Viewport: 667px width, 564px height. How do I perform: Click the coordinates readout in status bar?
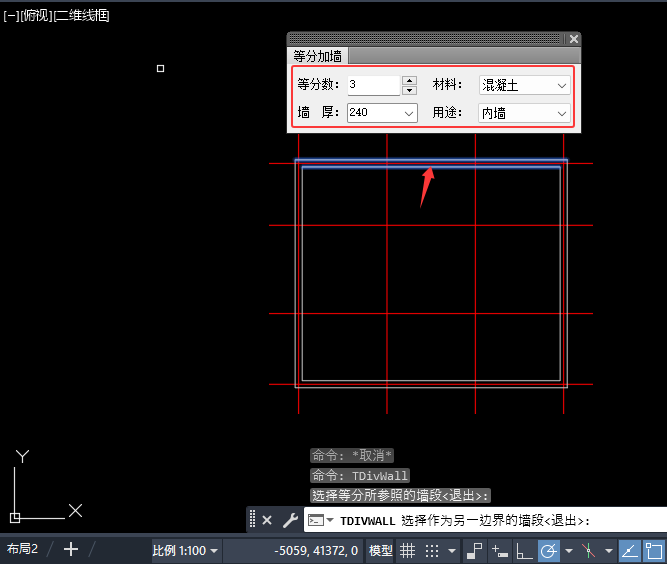[316, 551]
